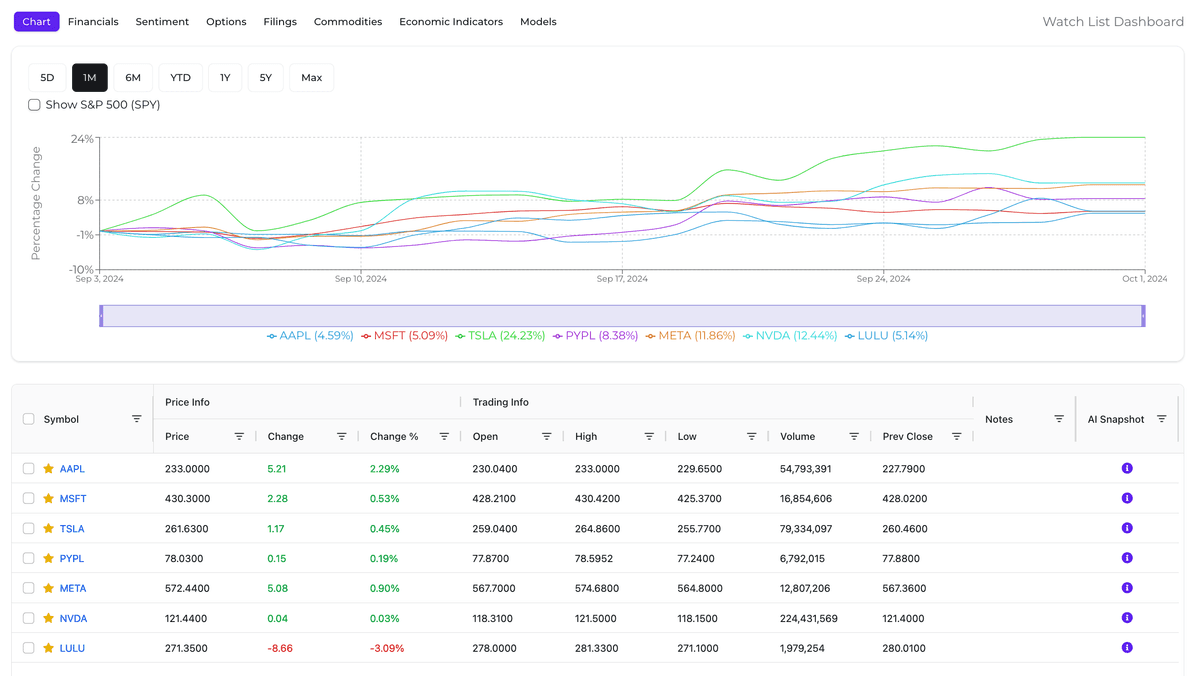Viewport: 1200px width, 676px height.
Task: Select the Max time range button
Action: [x=312, y=77]
